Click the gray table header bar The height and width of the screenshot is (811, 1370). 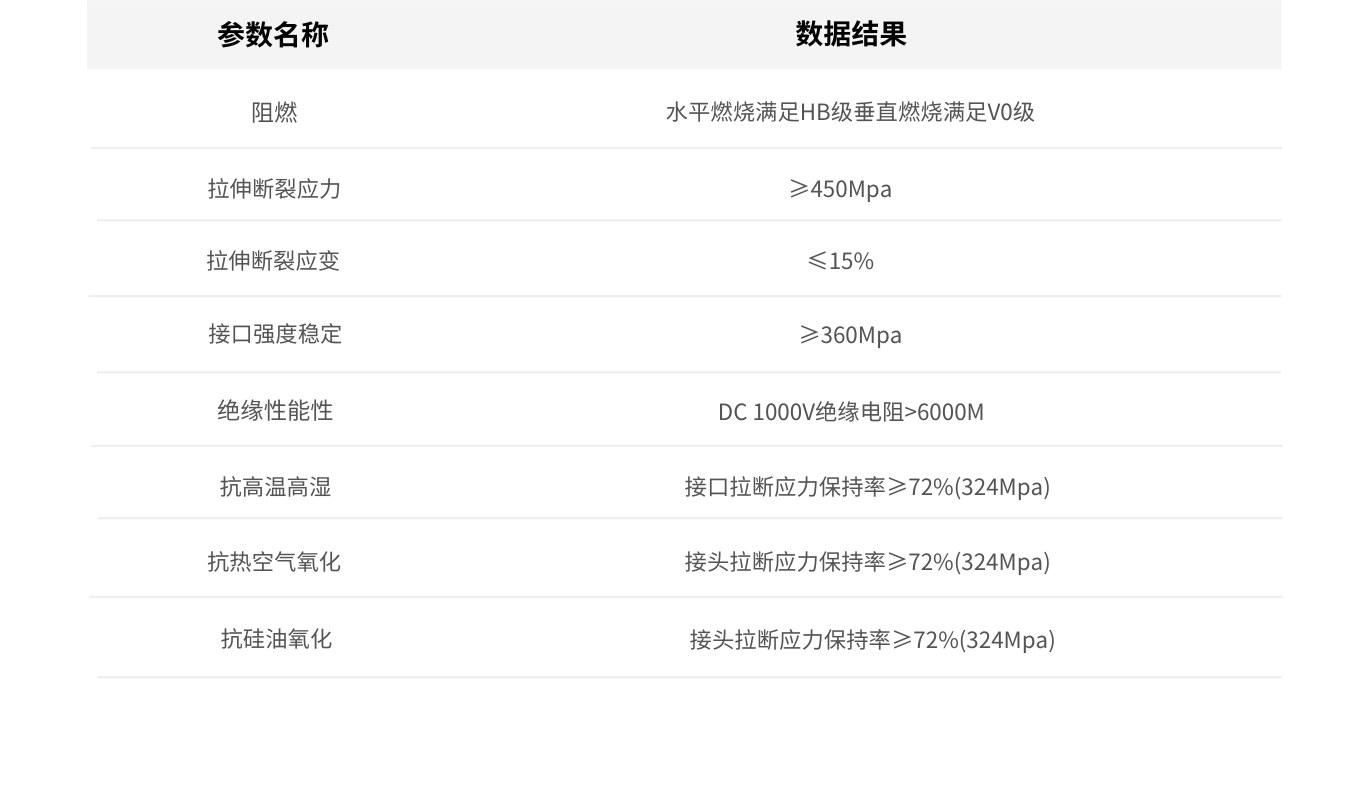click(560, 34)
